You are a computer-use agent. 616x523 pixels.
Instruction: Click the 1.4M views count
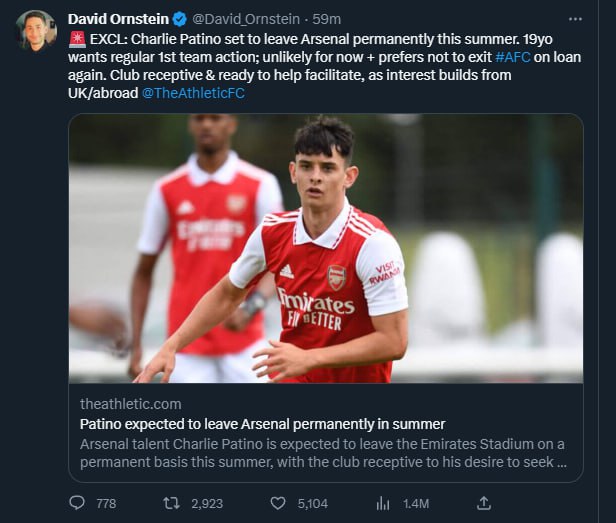point(415,503)
